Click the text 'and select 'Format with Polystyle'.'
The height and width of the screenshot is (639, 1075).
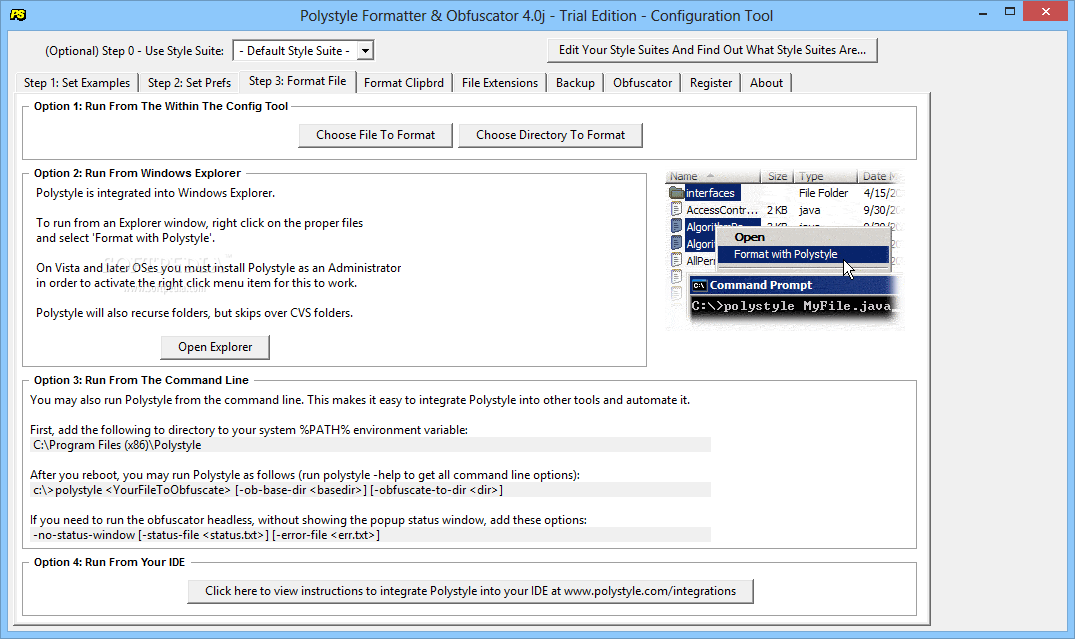[x=125, y=239]
